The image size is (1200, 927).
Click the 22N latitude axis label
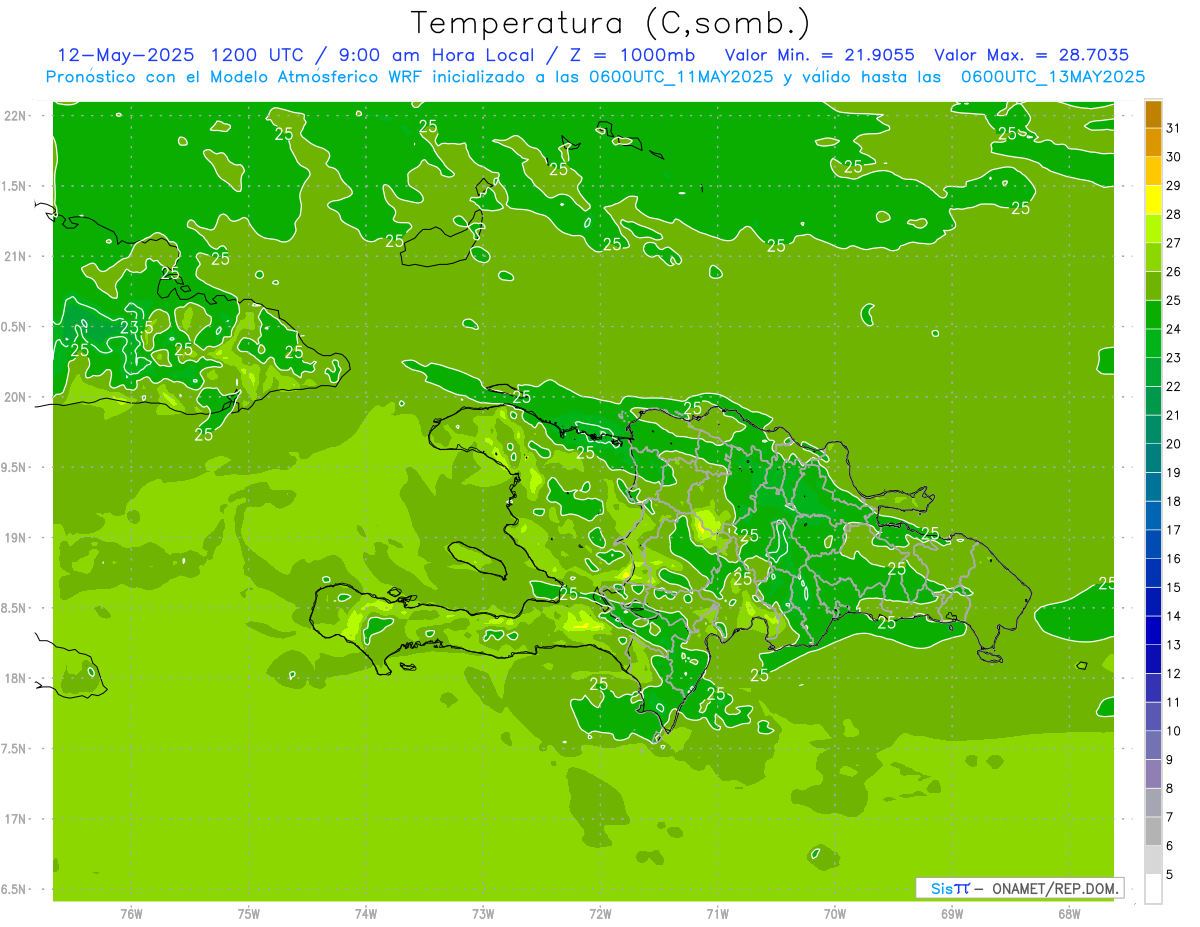tap(15, 116)
